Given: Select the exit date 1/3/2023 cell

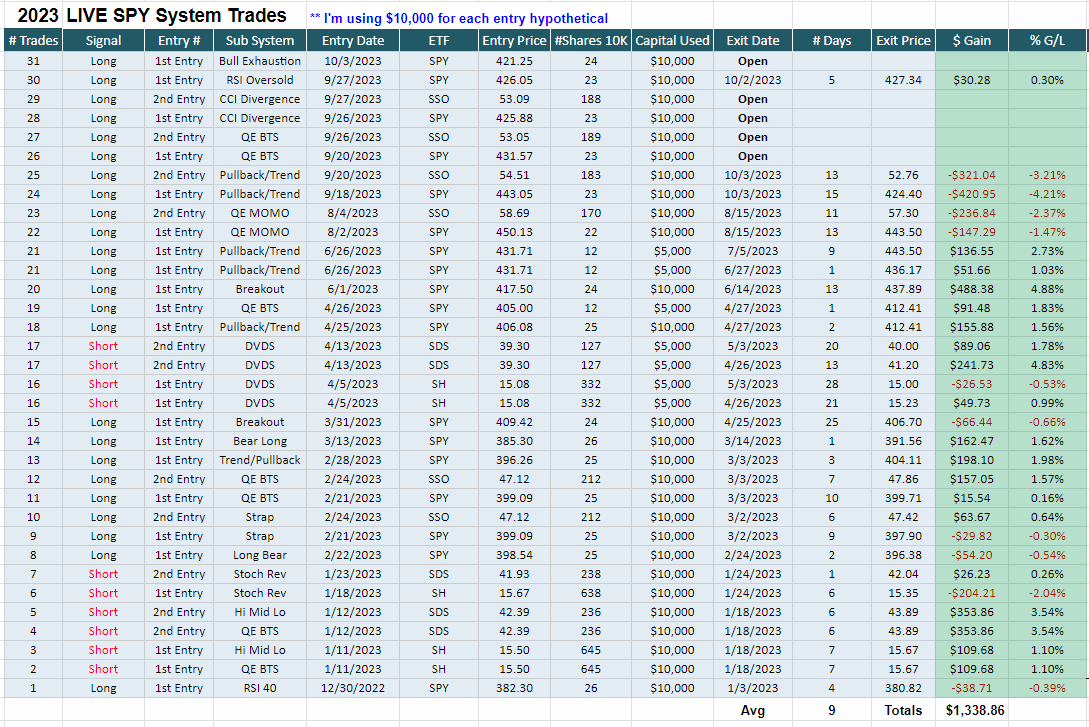Looking at the screenshot, I should pos(753,688).
